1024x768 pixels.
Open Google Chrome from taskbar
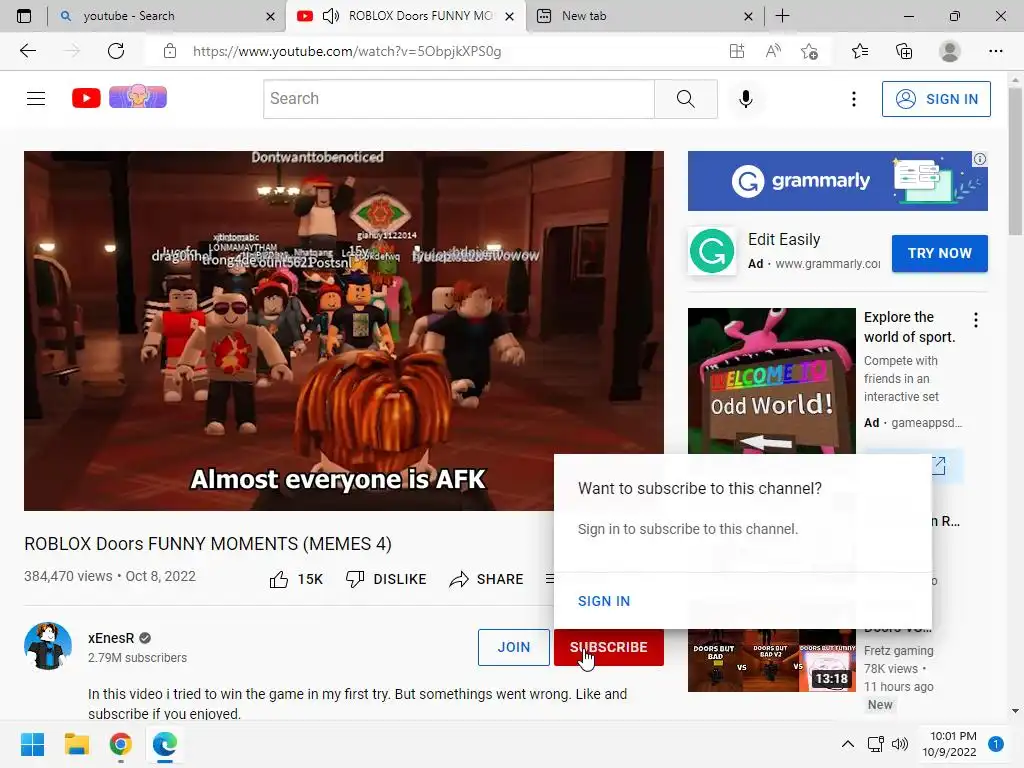tap(121, 744)
